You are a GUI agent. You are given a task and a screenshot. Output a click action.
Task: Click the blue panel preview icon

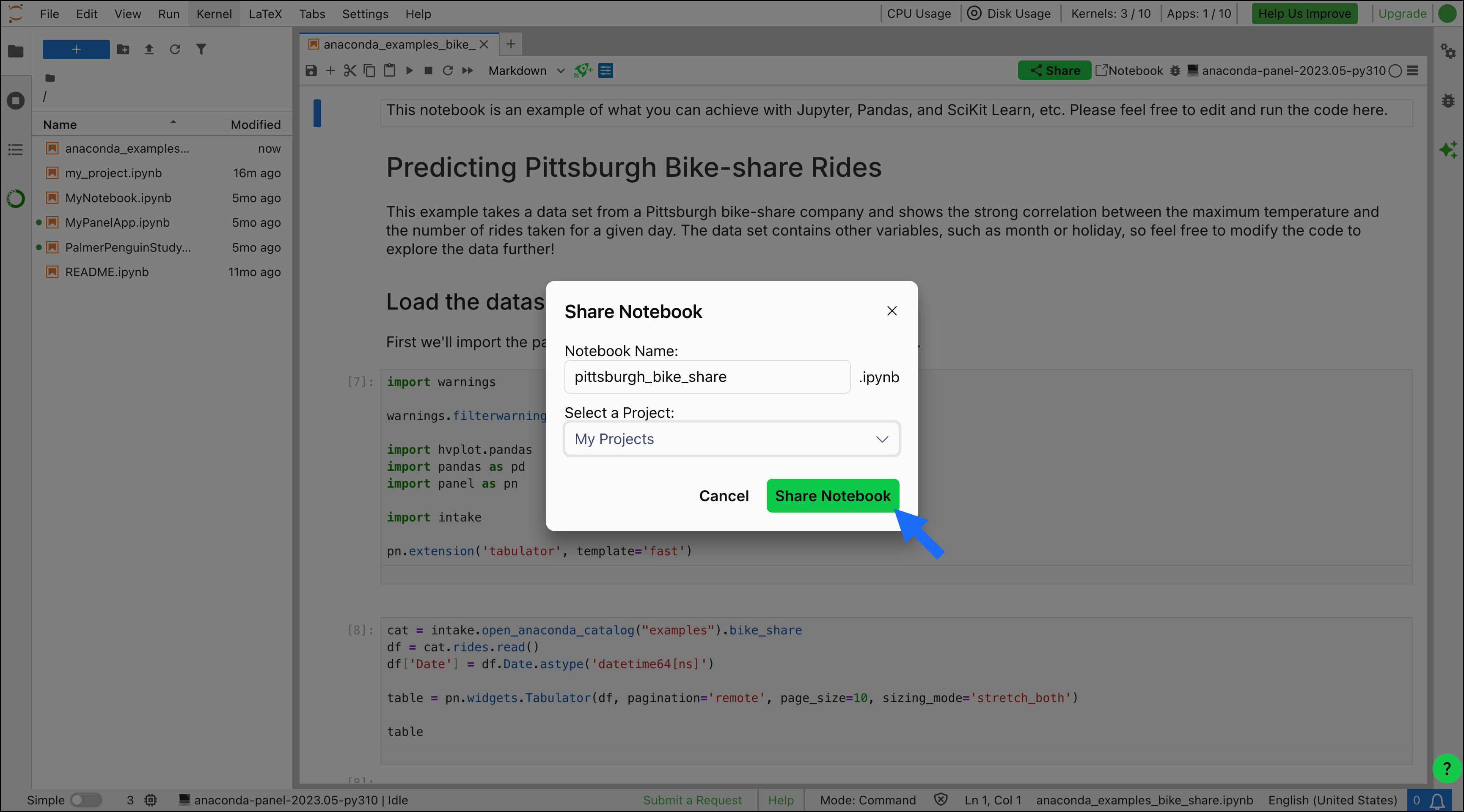606,71
